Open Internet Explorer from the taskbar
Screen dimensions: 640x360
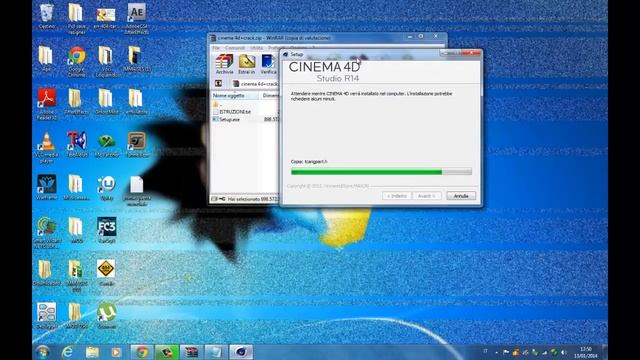coord(67,352)
